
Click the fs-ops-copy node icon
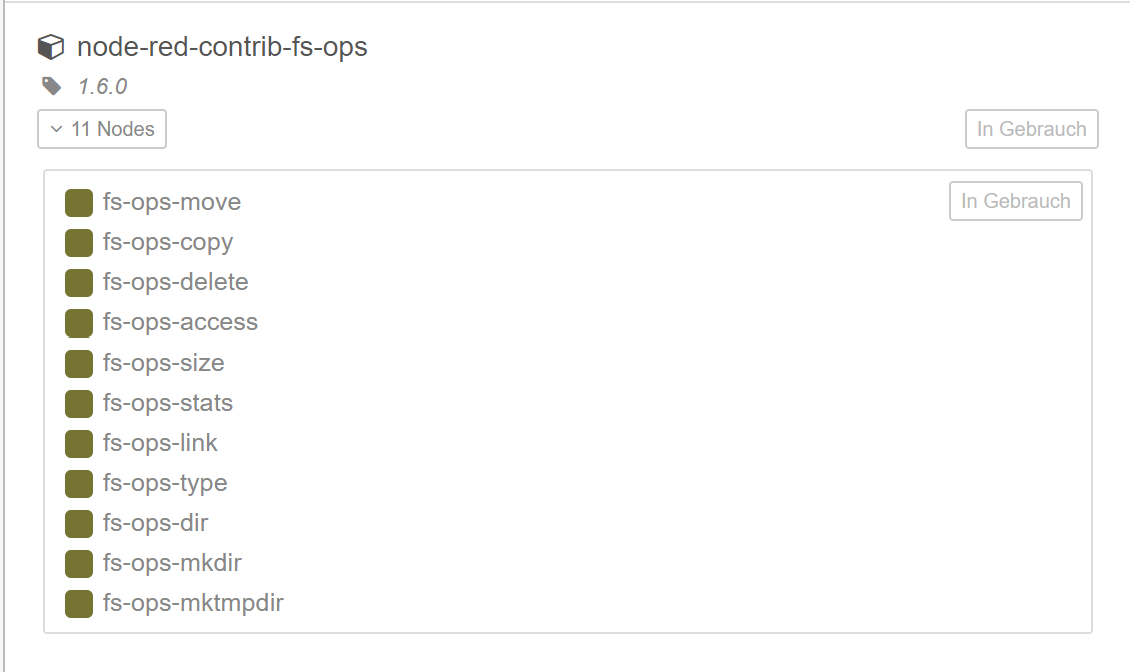point(79,243)
